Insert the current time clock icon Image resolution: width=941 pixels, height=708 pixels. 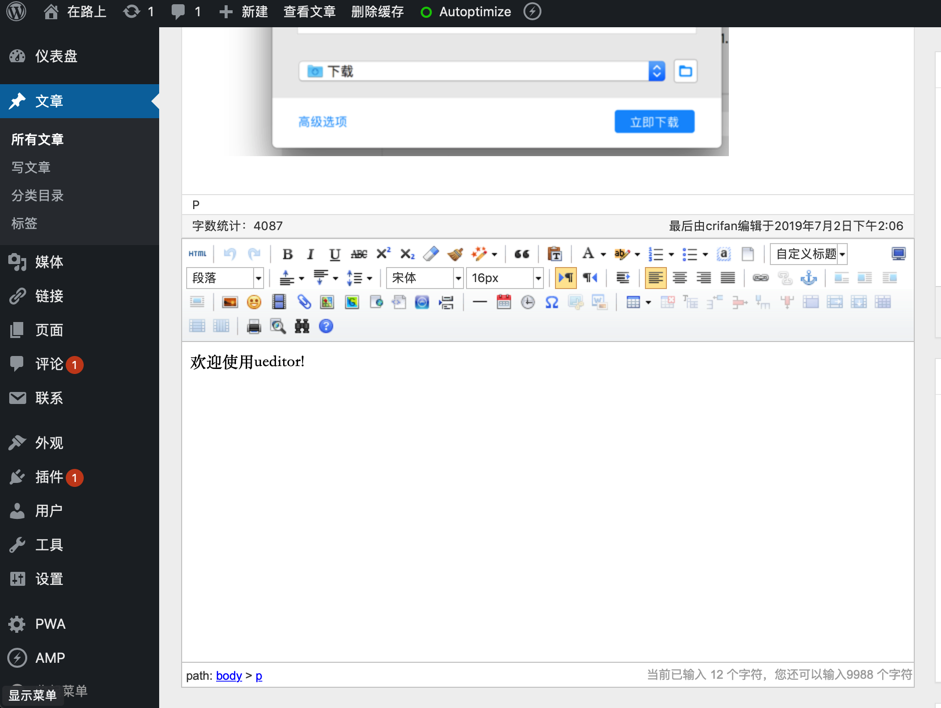pyautogui.click(x=528, y=302)
